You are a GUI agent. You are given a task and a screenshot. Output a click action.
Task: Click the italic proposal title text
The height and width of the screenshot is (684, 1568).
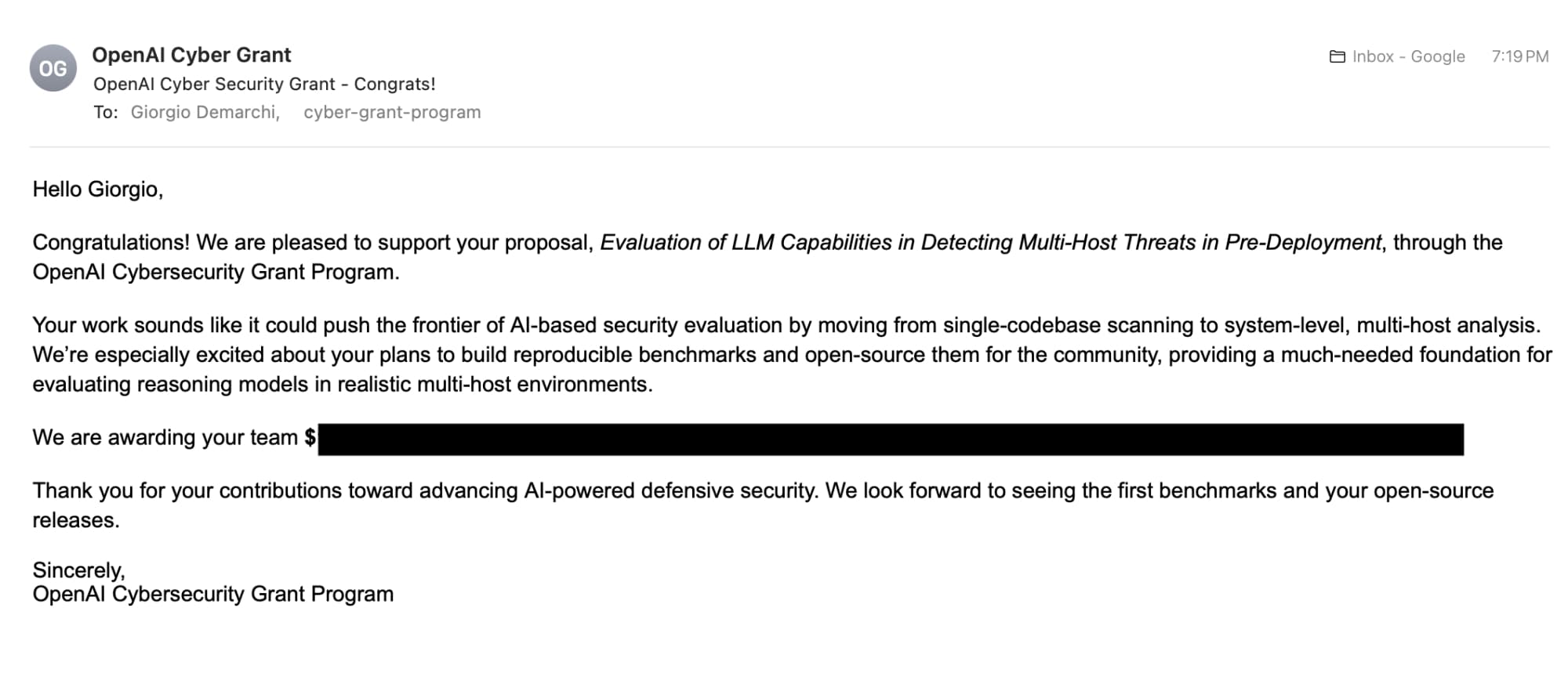(990, 243)
